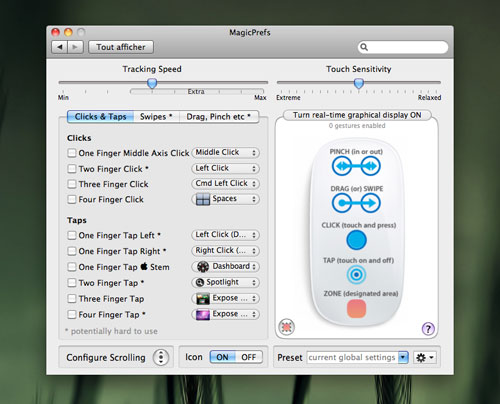This screenshot has width=500, height=404.
Task: Switch to the Drag, Pinch etc tab
Action: (219, 117)
